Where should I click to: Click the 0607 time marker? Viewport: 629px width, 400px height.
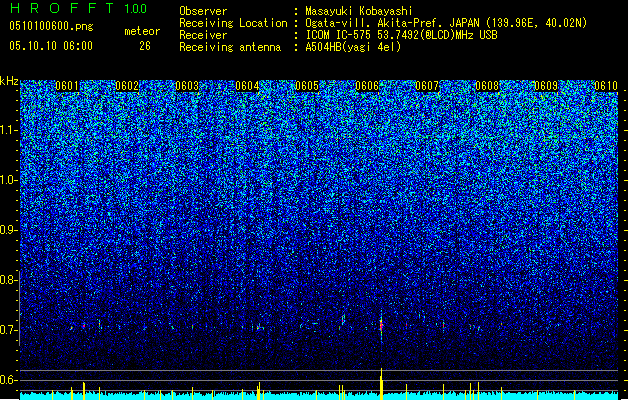(x=427, y=86)
